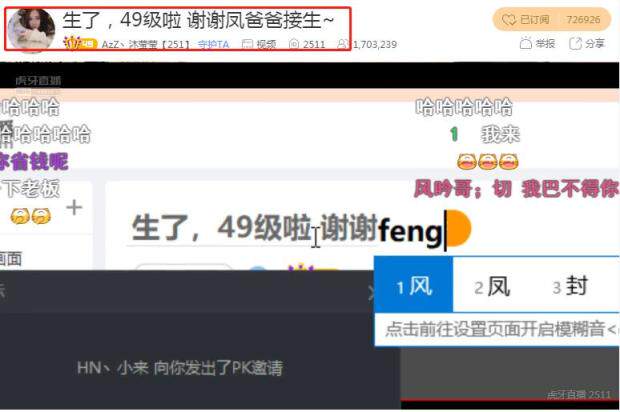Open the 守护TA link
The height and width of the screenshot is (412, 620).
point(214,44)
